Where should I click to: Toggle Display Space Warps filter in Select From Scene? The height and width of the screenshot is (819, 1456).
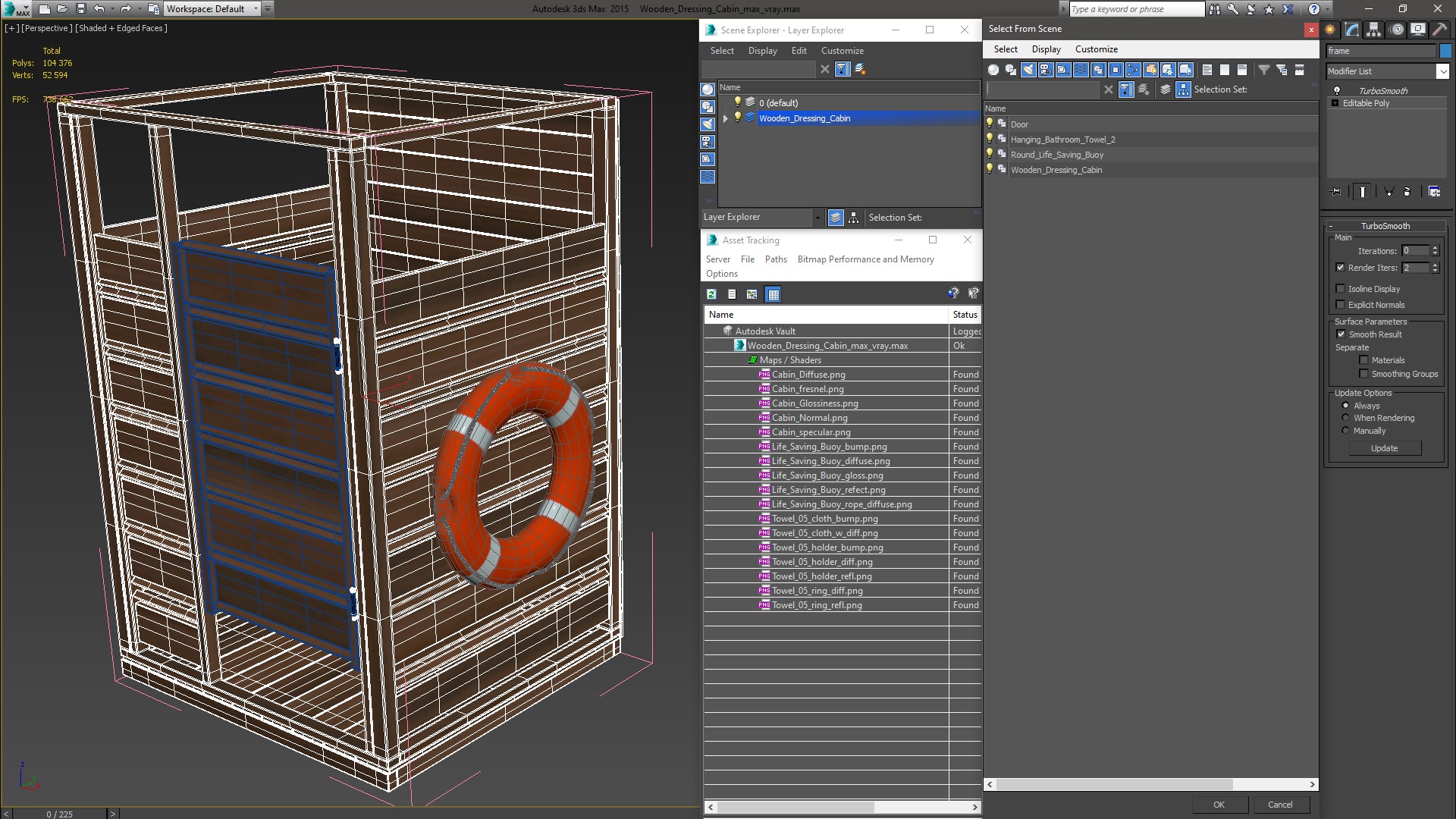tap(1081, 70)
